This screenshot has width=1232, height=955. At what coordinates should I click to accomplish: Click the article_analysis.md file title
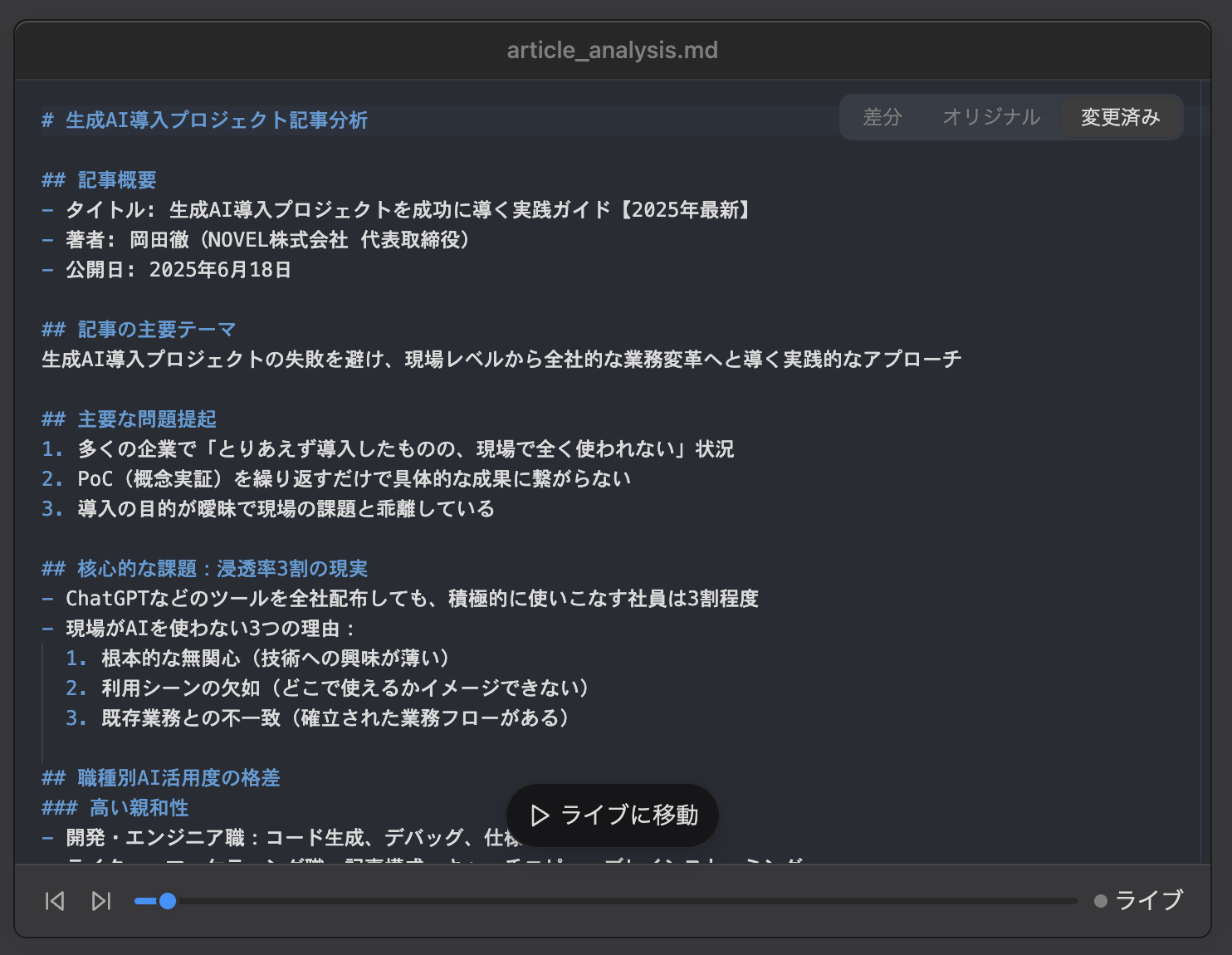(x=613, y=51)
